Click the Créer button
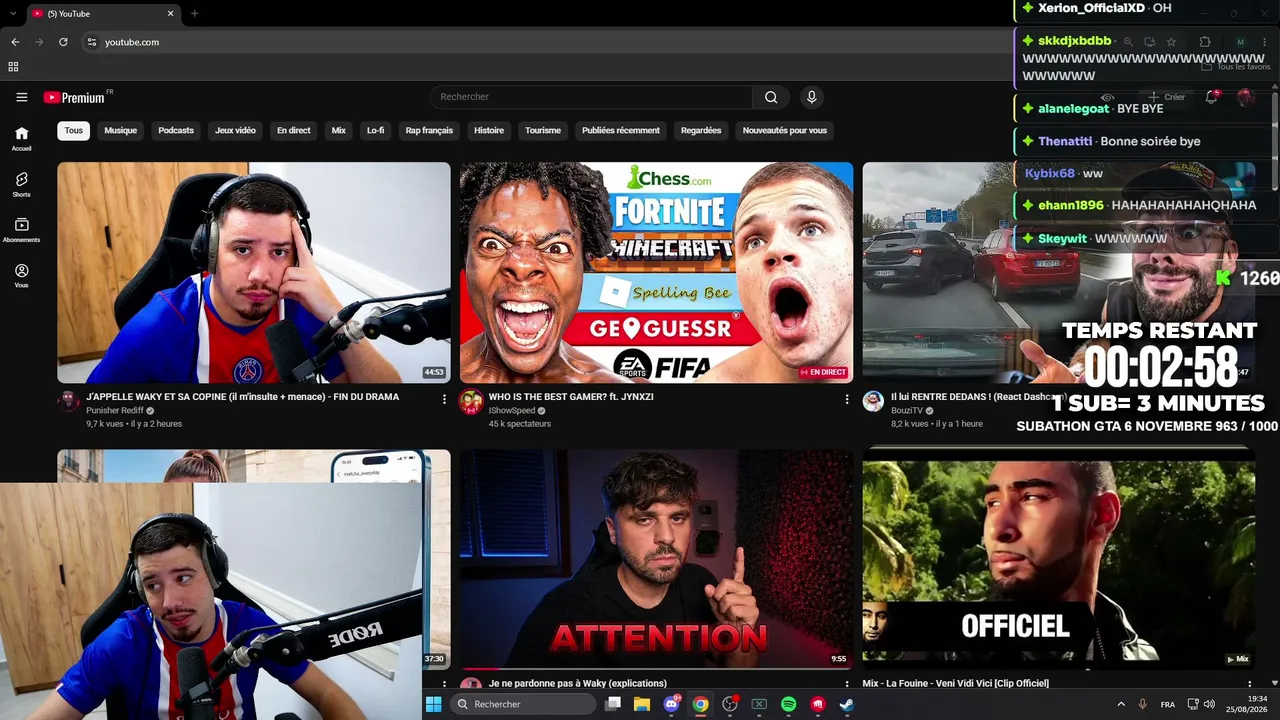Image resolution: width=1280 pixels, height=720 pixels. [x=1166, y=97]
